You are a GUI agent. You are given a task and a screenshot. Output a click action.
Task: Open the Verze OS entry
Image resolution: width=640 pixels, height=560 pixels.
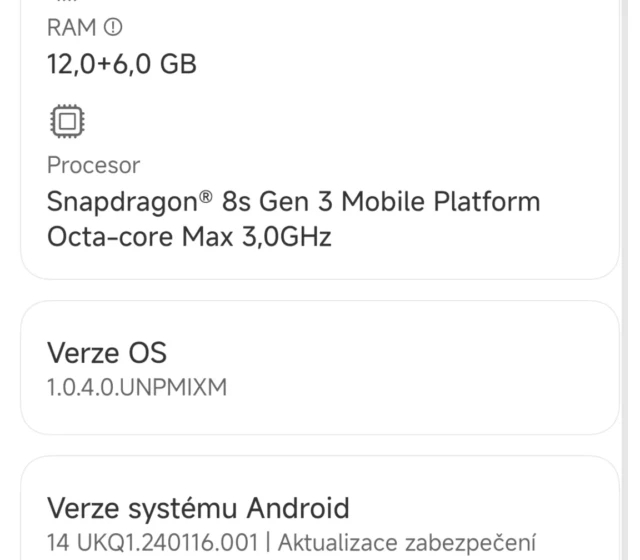[107, 353]
